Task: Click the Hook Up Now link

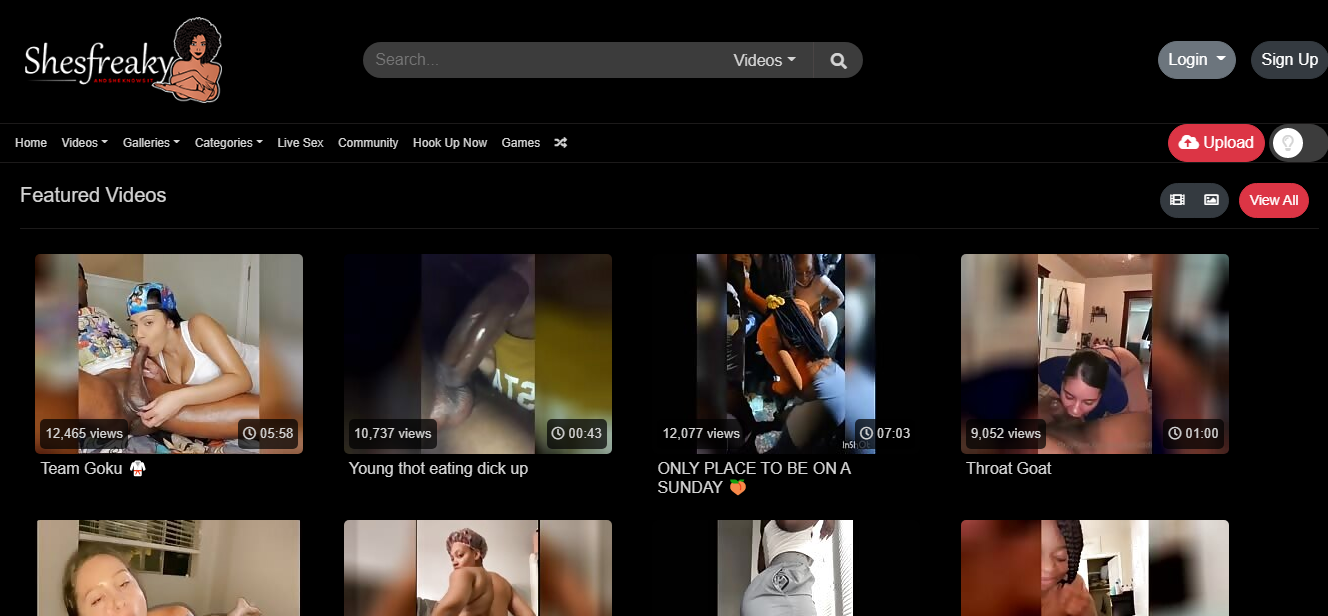Action: tap(450, 143)
